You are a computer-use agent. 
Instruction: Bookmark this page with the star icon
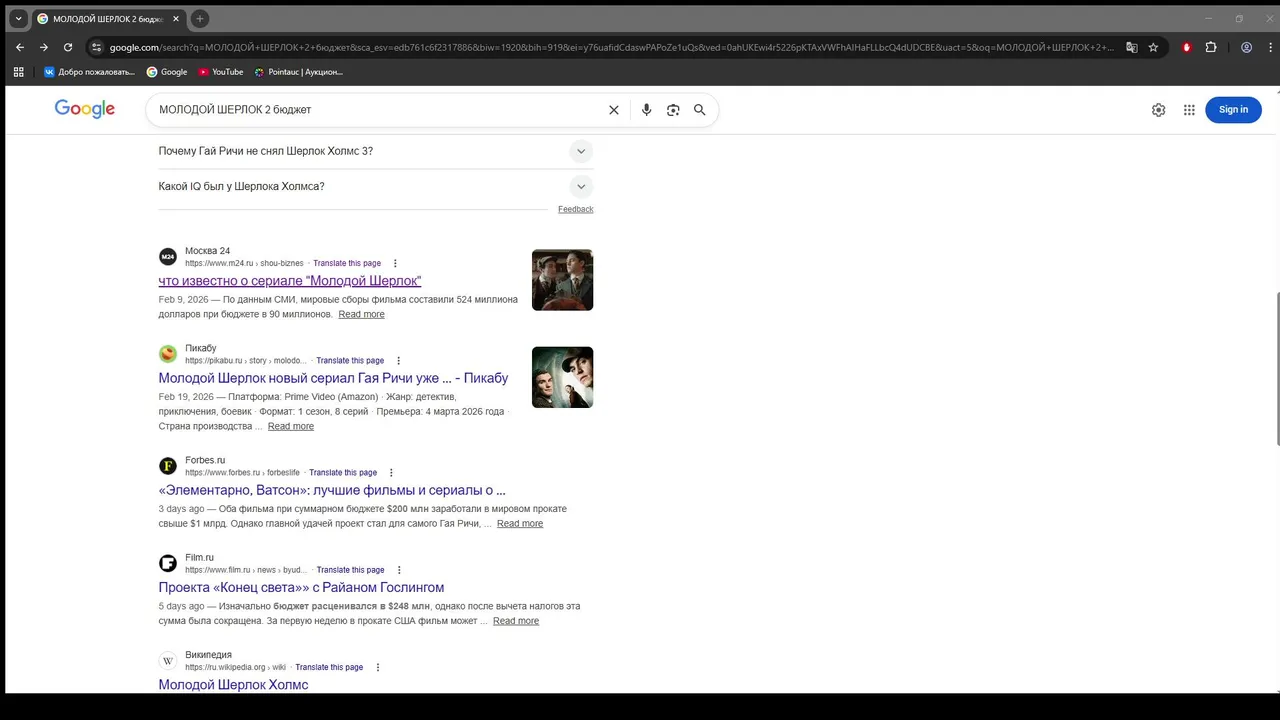[1153, 47]
